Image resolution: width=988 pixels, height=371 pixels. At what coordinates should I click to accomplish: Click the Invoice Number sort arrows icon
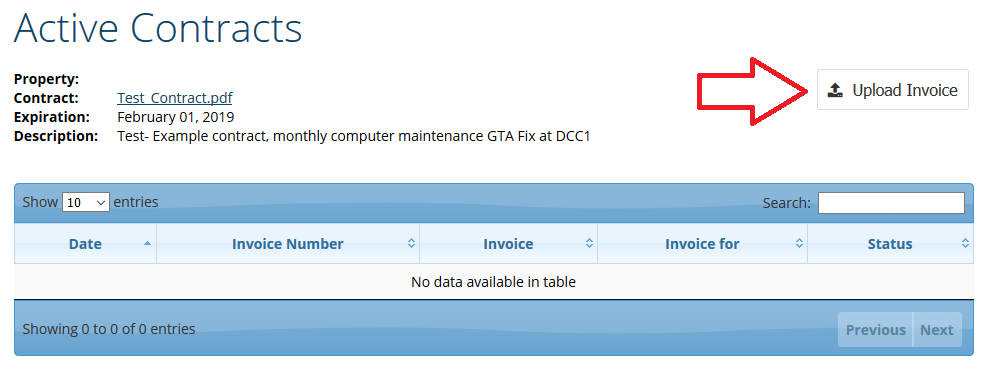coord(411,243)
